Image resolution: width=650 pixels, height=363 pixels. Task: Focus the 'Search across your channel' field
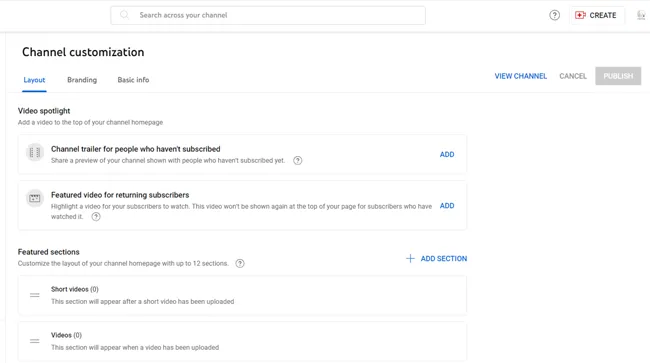click(268, 15)
